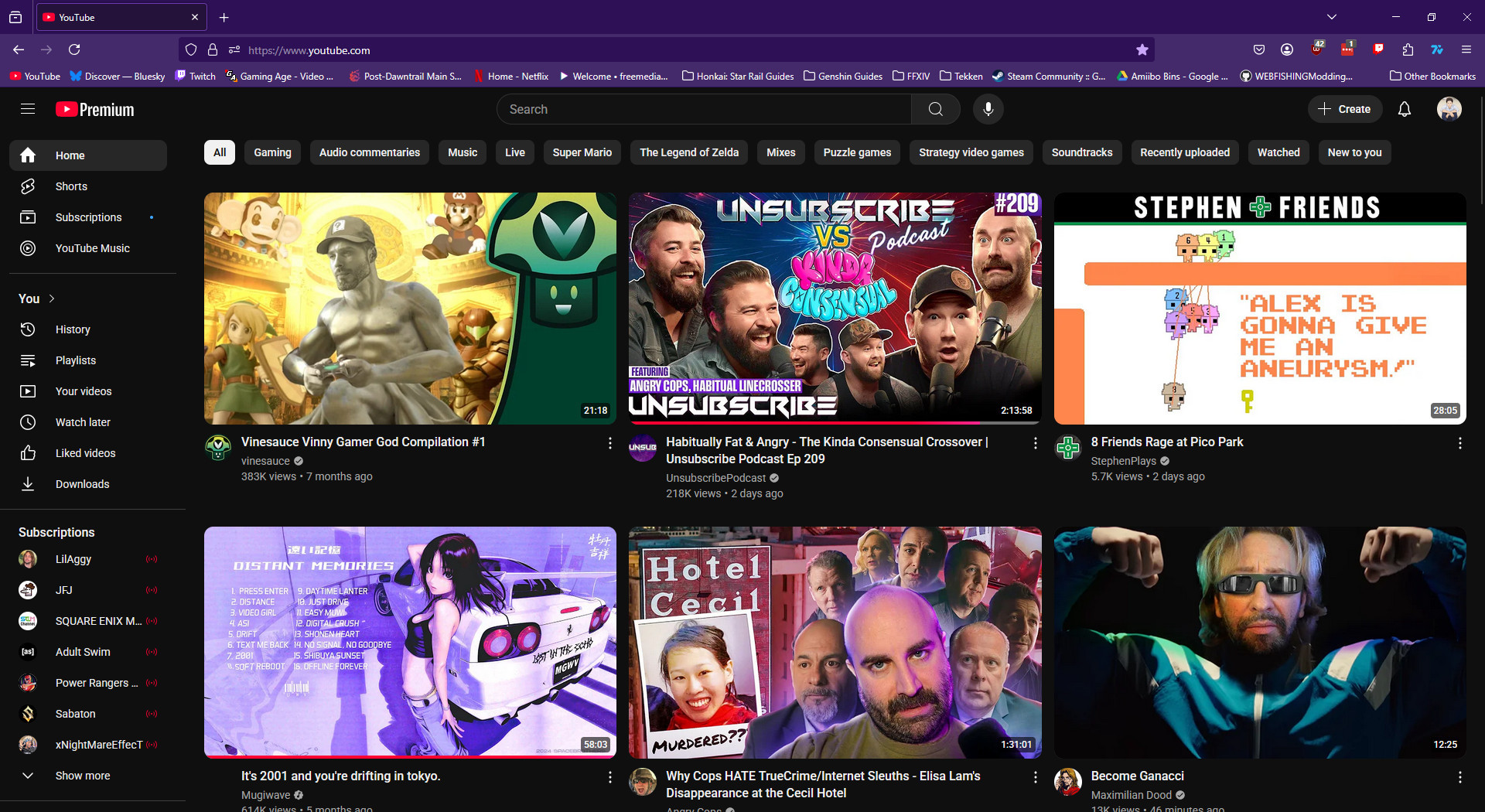This screenshot has width=1485, height=812.
Task: Open more options for Vinesauce video
Action: [609, 443]
